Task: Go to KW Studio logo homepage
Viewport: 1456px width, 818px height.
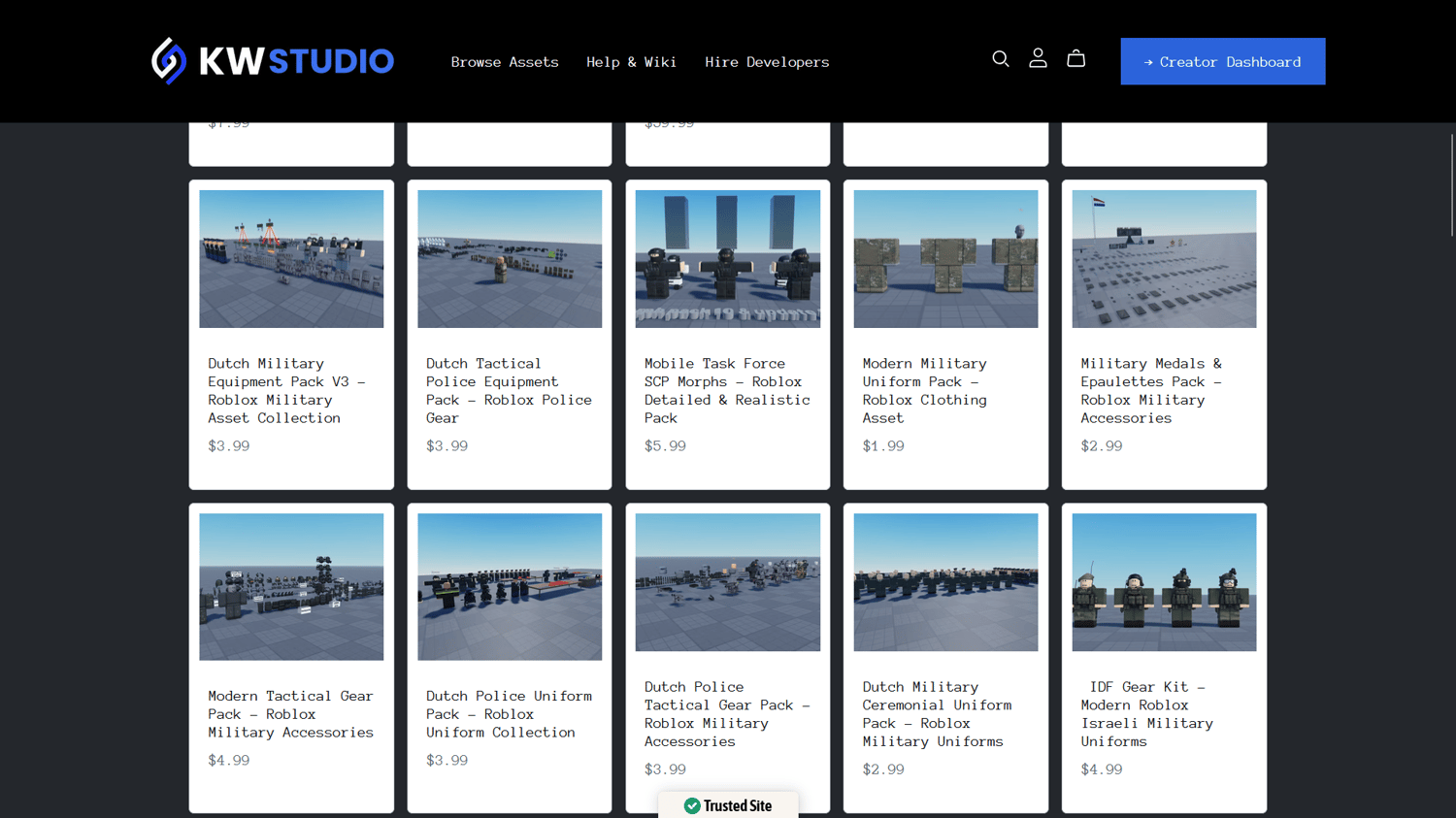Action: coord(273,61)
